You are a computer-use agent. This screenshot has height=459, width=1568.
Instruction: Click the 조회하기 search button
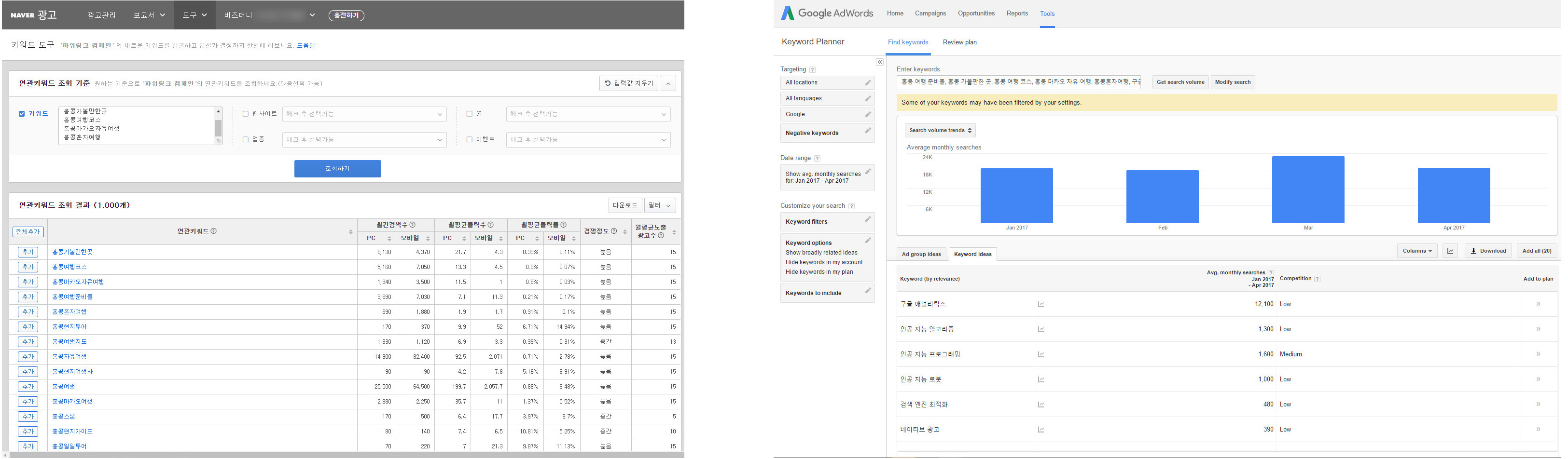click(x=337, y=169)
